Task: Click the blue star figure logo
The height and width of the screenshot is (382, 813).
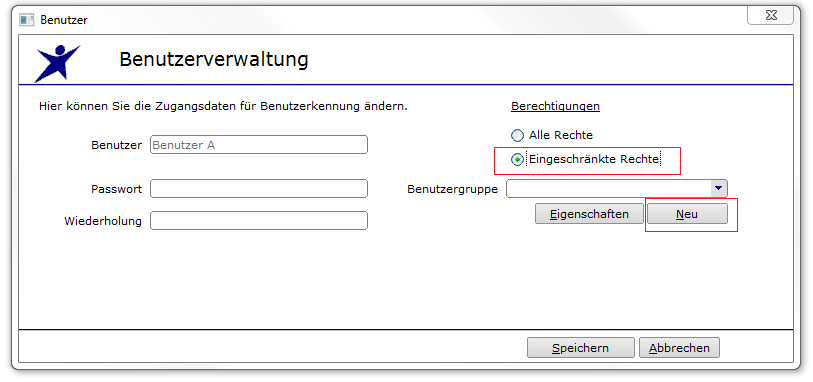Action: pos(57,63)
